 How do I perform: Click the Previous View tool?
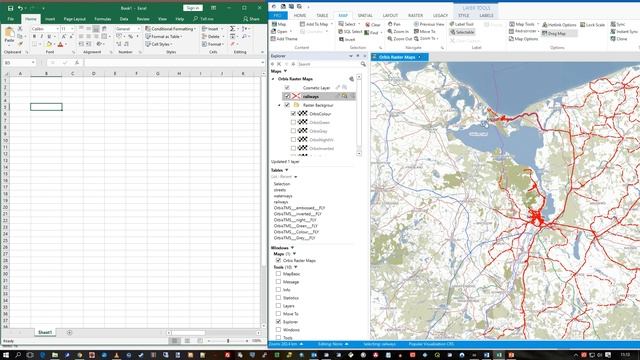[429, 24]
